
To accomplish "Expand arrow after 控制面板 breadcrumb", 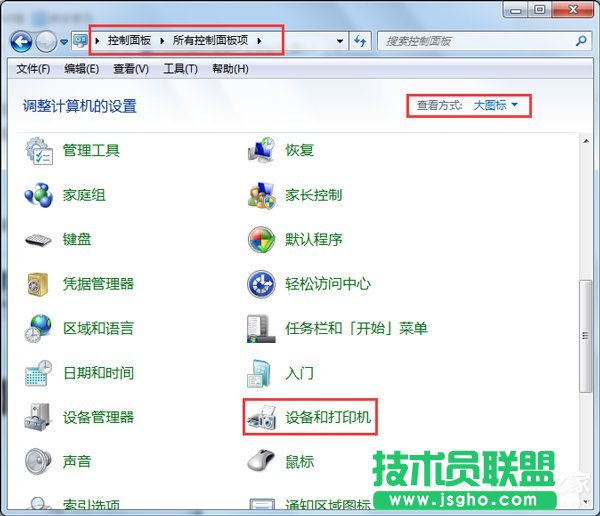I will (x=162, y=41).
